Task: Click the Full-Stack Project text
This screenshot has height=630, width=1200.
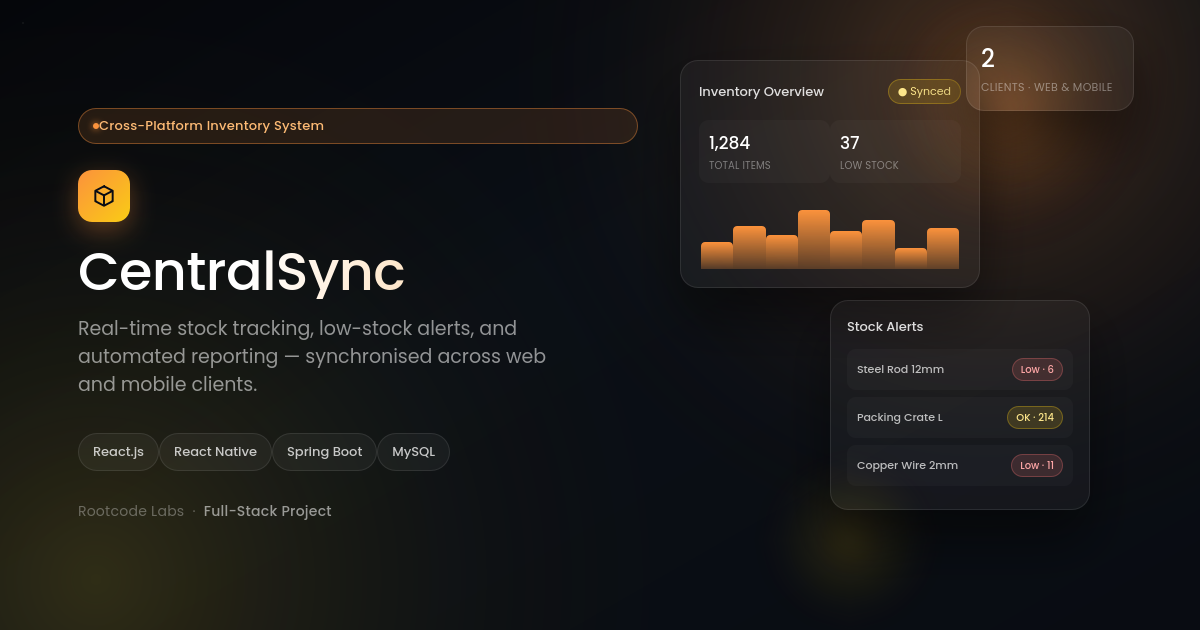Action: [x=267, y=511]
